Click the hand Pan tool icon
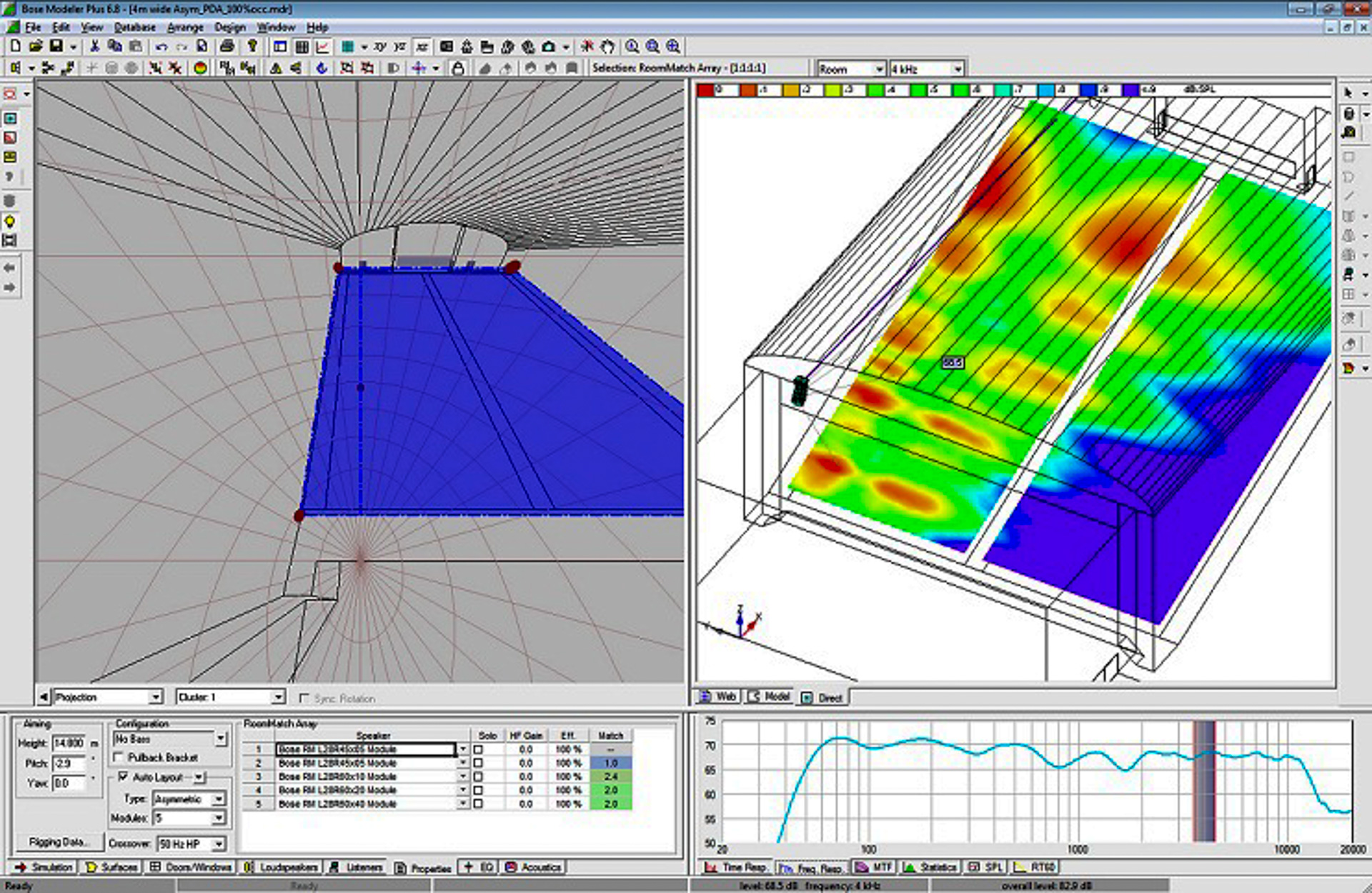 607,46
